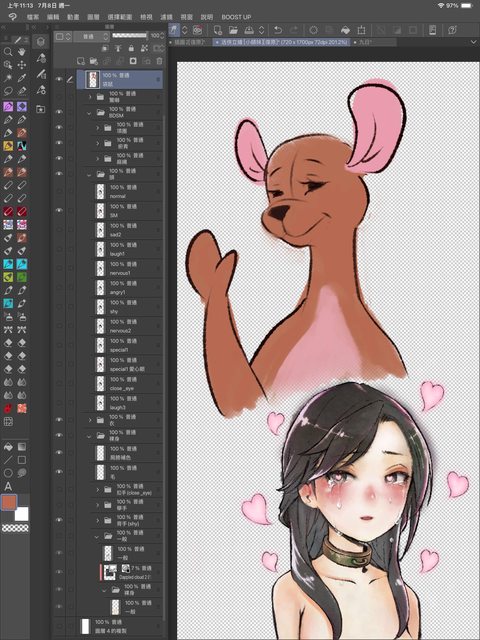
Task: Open the 編輯 menu
Action: (x=53, y=17)
